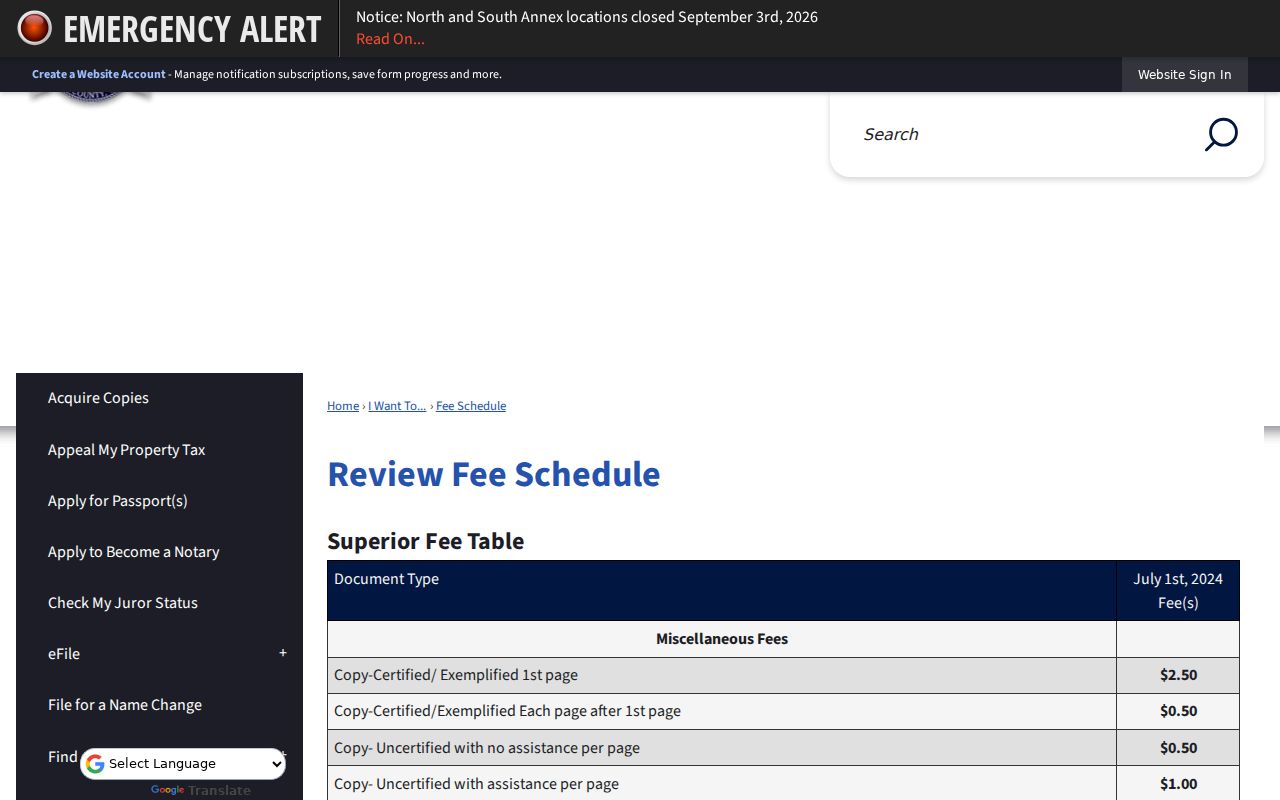The height and width of the screenshot is (800, 1280).
Task: Open File for a Name Change
Action: 125,705
